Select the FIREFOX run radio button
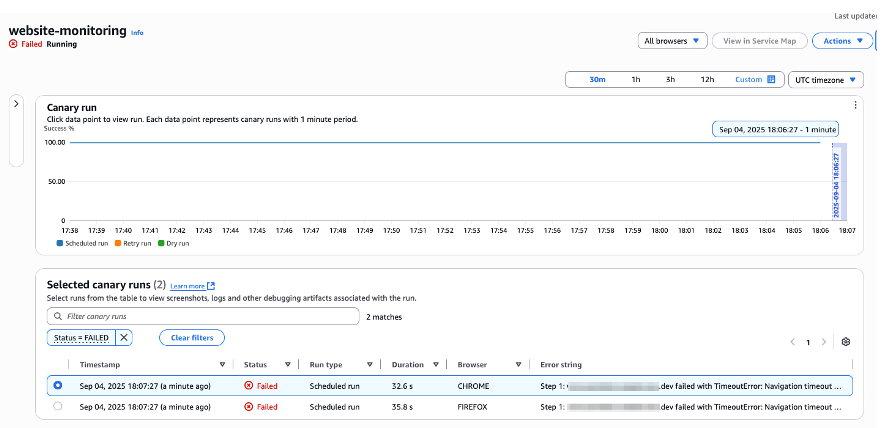 click(57, 407)
